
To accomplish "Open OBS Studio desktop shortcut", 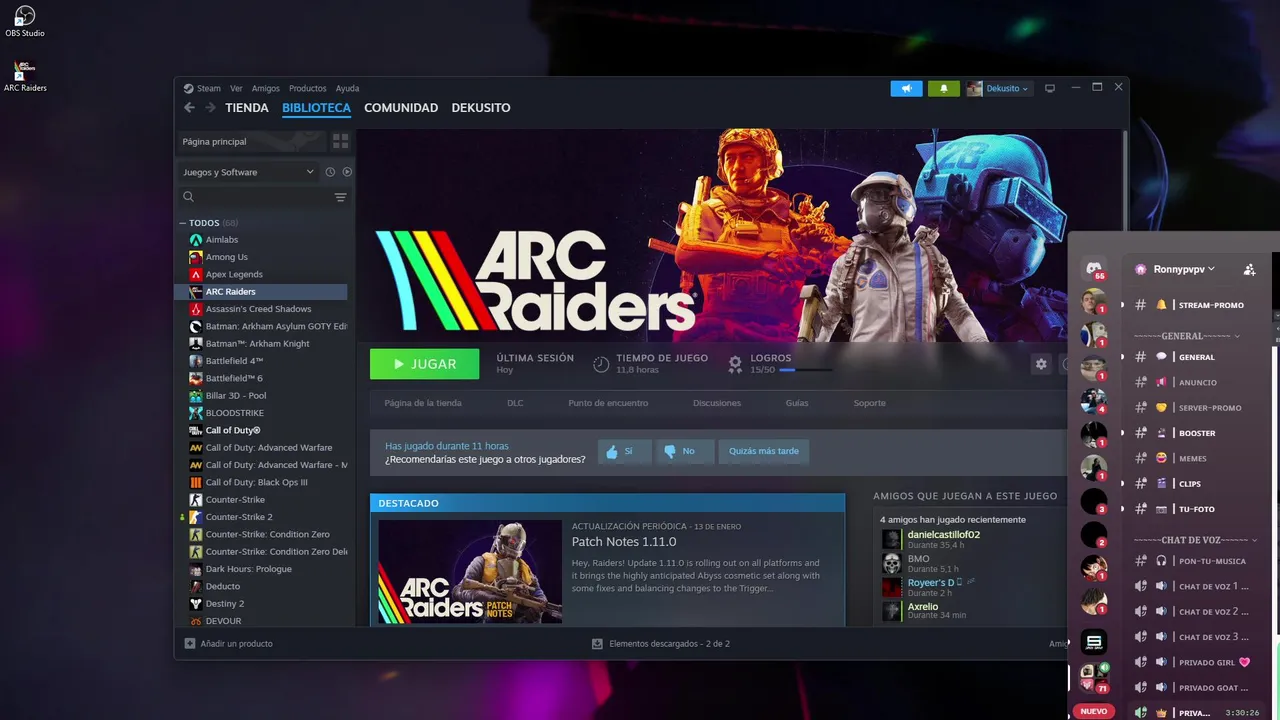I will pyautogui.click(x=25, y=21).
